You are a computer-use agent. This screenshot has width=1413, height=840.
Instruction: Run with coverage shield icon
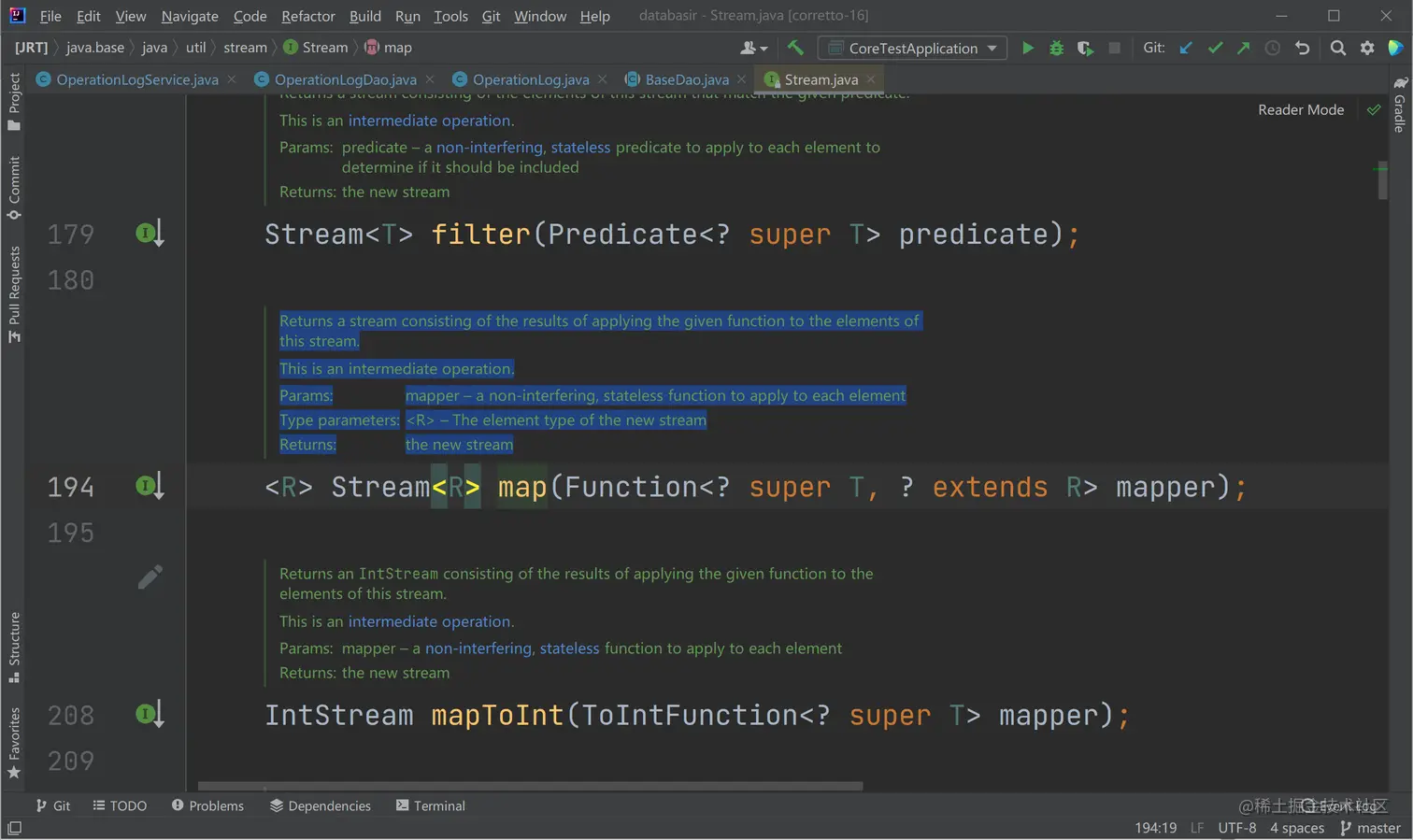pos(1085,48)
